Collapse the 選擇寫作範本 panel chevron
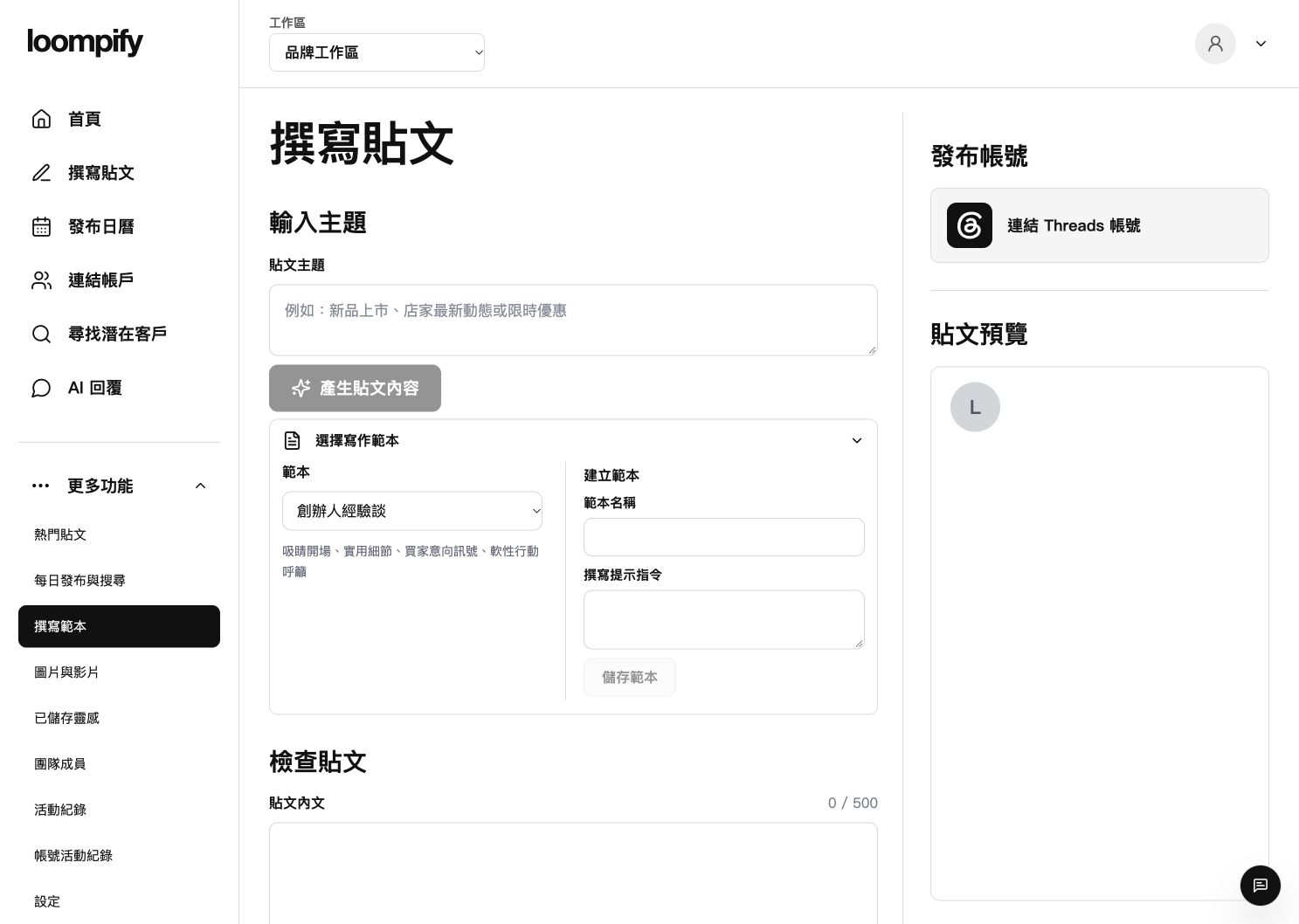Screen dimensions: 1299x924 pos(857,440)
